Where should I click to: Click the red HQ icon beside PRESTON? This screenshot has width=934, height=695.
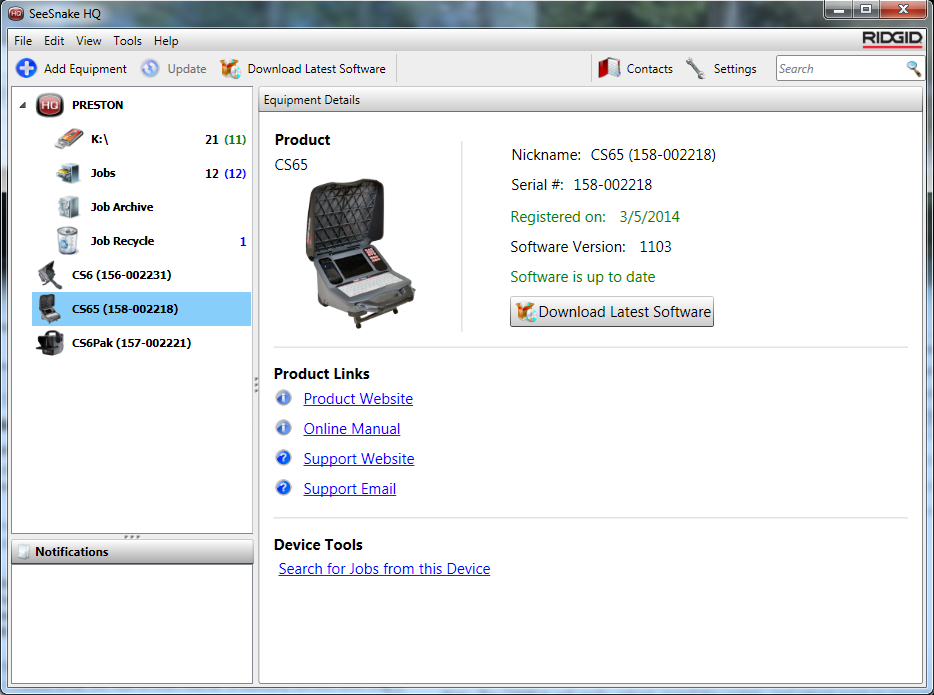50,105
